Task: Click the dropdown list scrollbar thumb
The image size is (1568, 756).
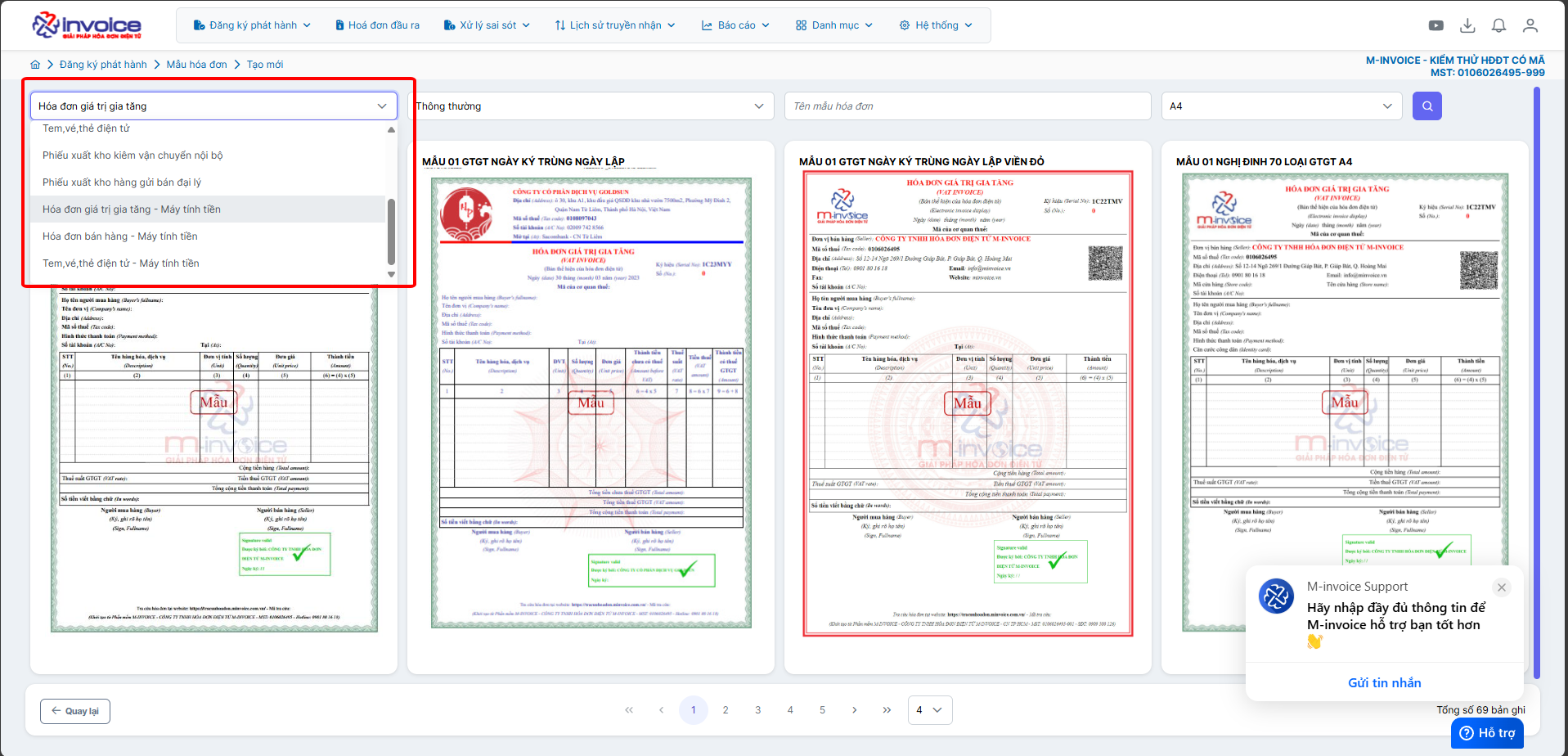Action: (391, 232)
